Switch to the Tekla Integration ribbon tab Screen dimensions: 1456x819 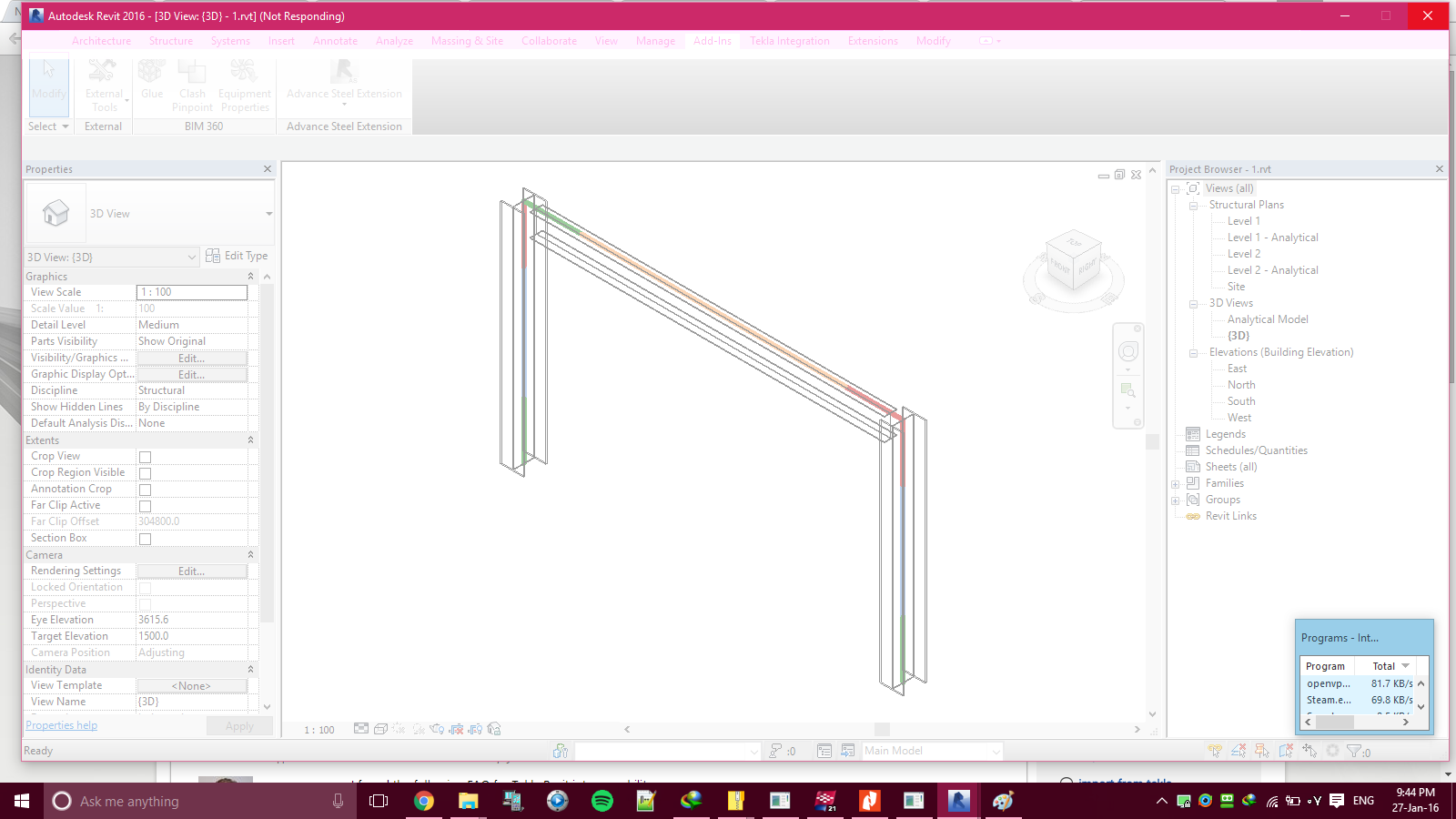click(x=788, y=41)
